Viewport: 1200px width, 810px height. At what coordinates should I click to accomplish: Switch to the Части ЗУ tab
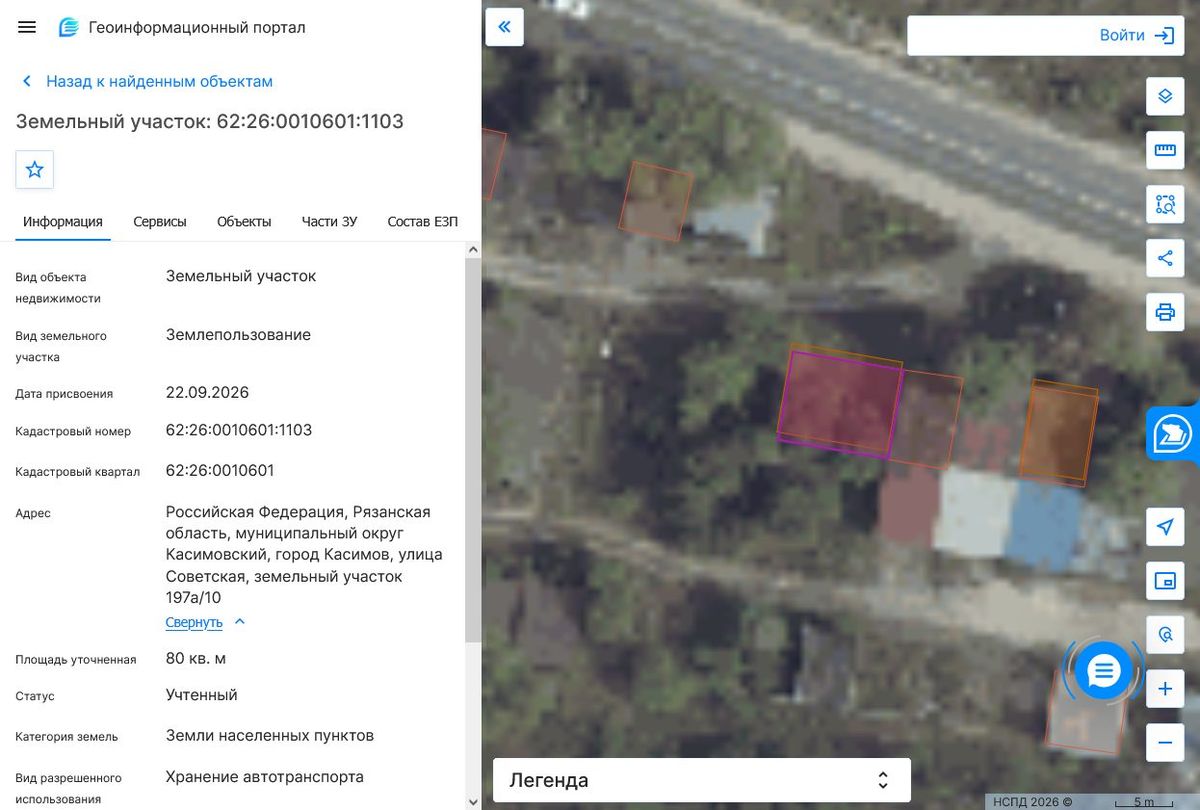point(329,222)
